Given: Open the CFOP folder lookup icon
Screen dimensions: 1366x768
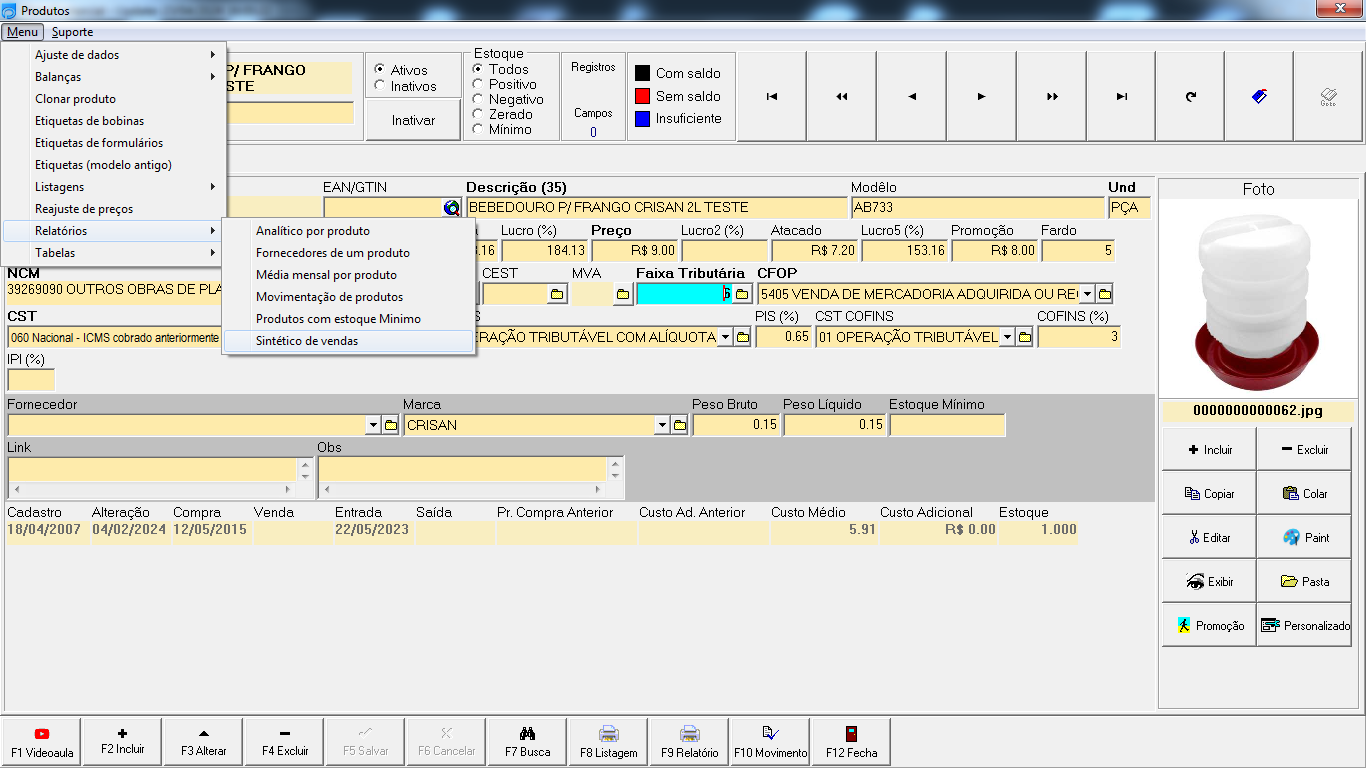Looking at the screenshot, I should 1104,294.
